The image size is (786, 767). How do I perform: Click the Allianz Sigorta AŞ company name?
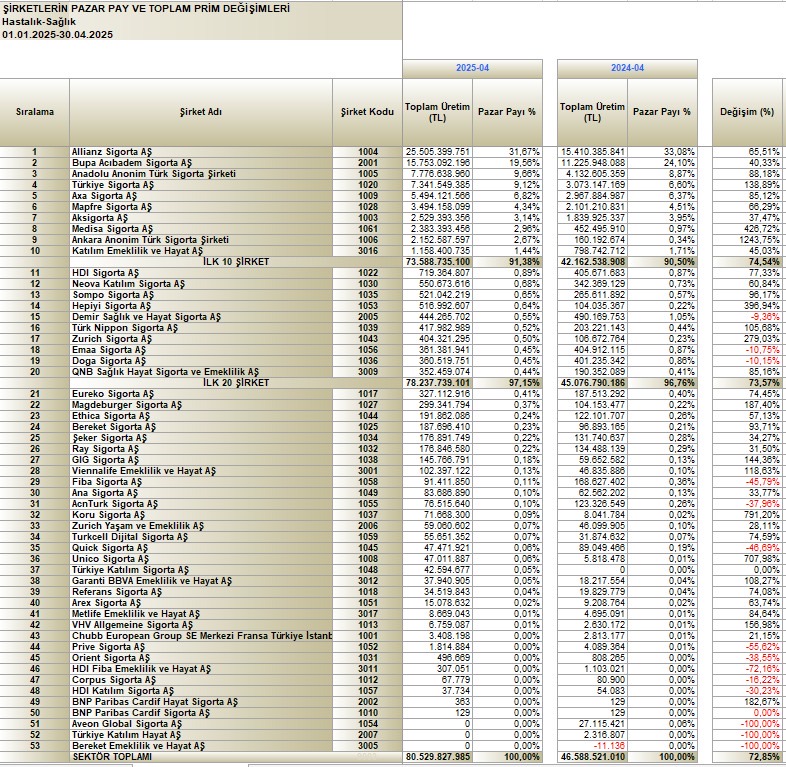pyautogui.click(x=112, y=152)
